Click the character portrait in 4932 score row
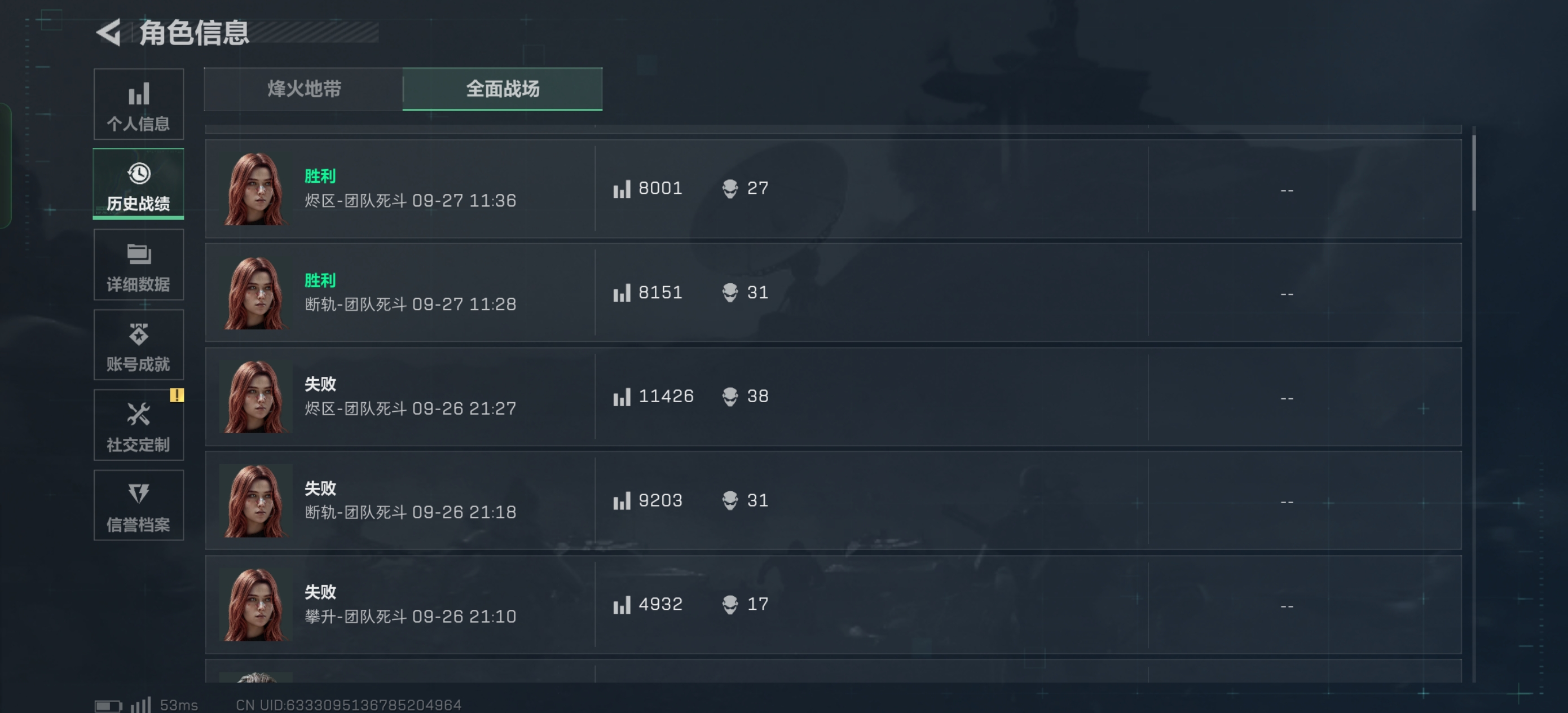The image size is (1568, 713). click(x=256, y=605)
